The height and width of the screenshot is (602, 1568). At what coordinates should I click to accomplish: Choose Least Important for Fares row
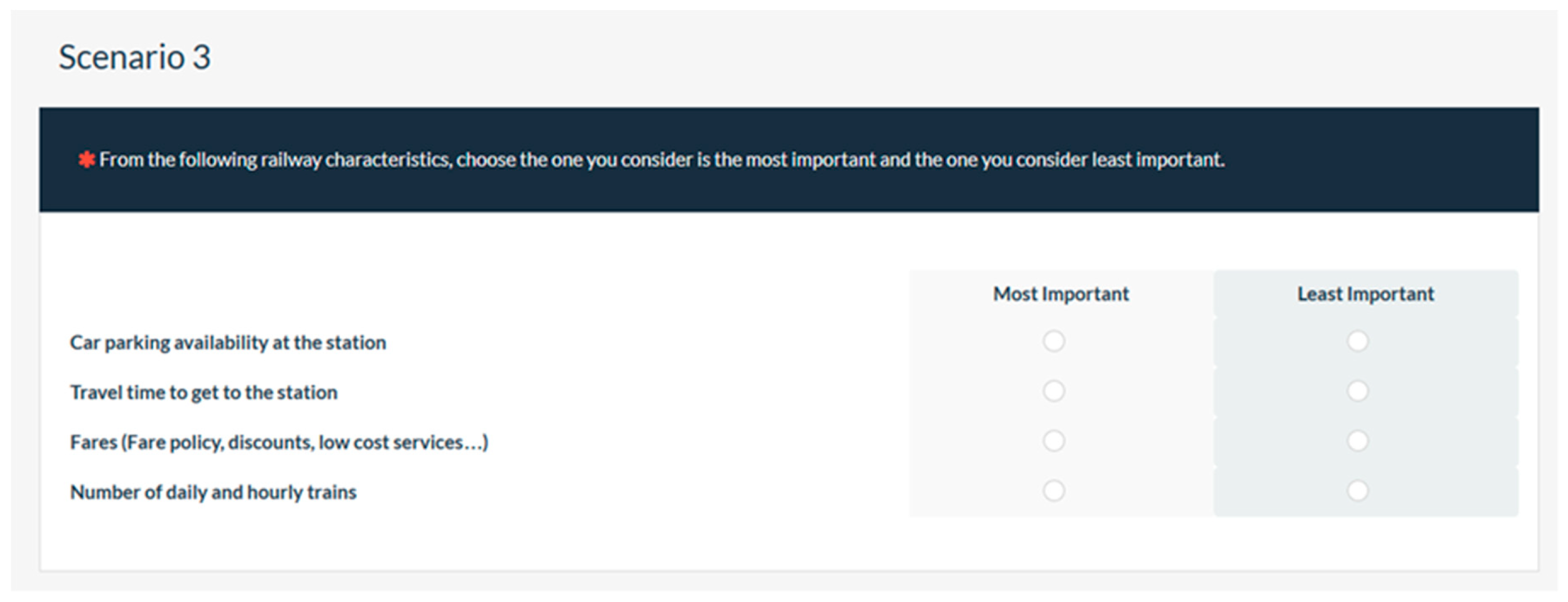click(1357, 441)
